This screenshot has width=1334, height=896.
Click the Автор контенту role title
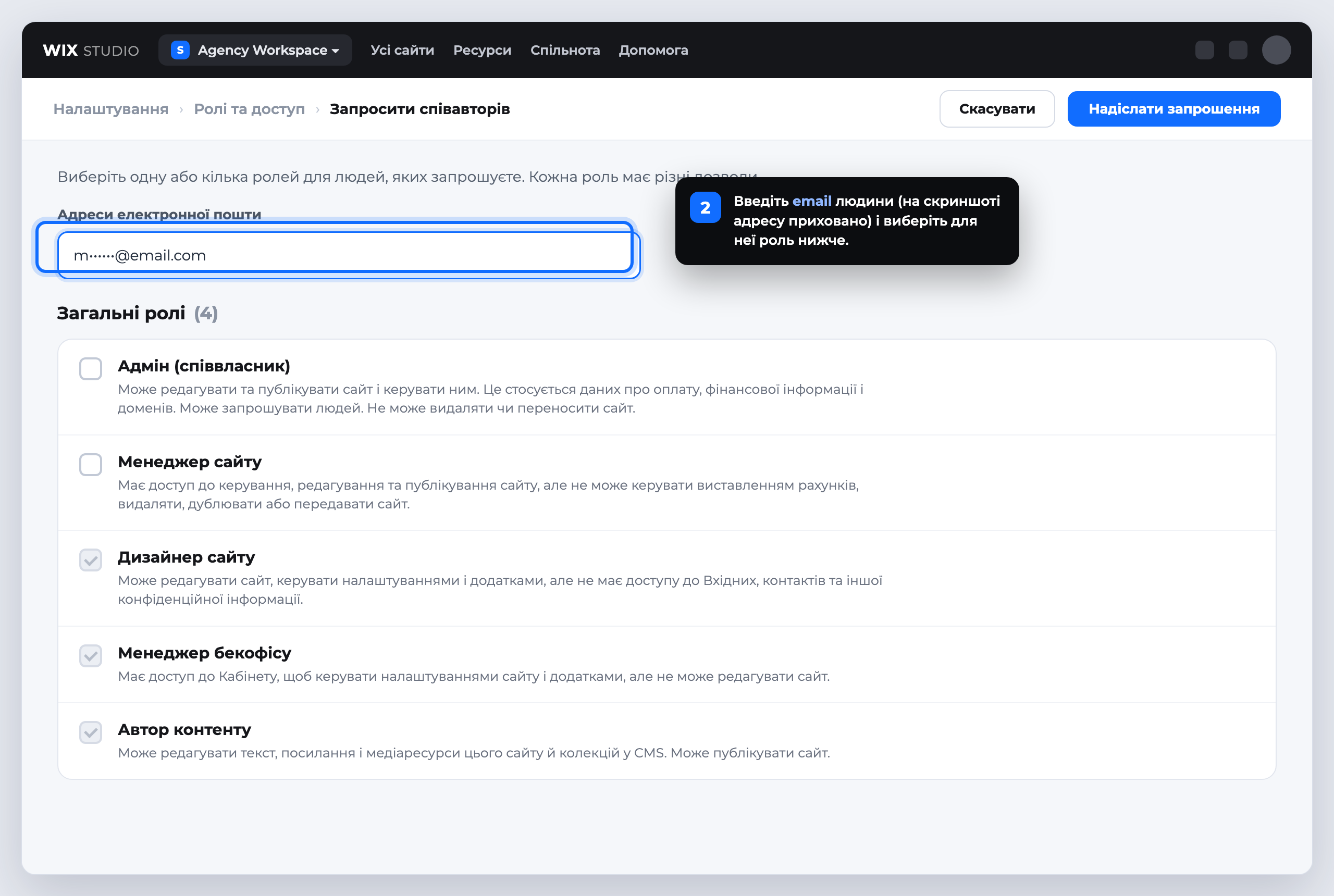[x=184, y=730]
